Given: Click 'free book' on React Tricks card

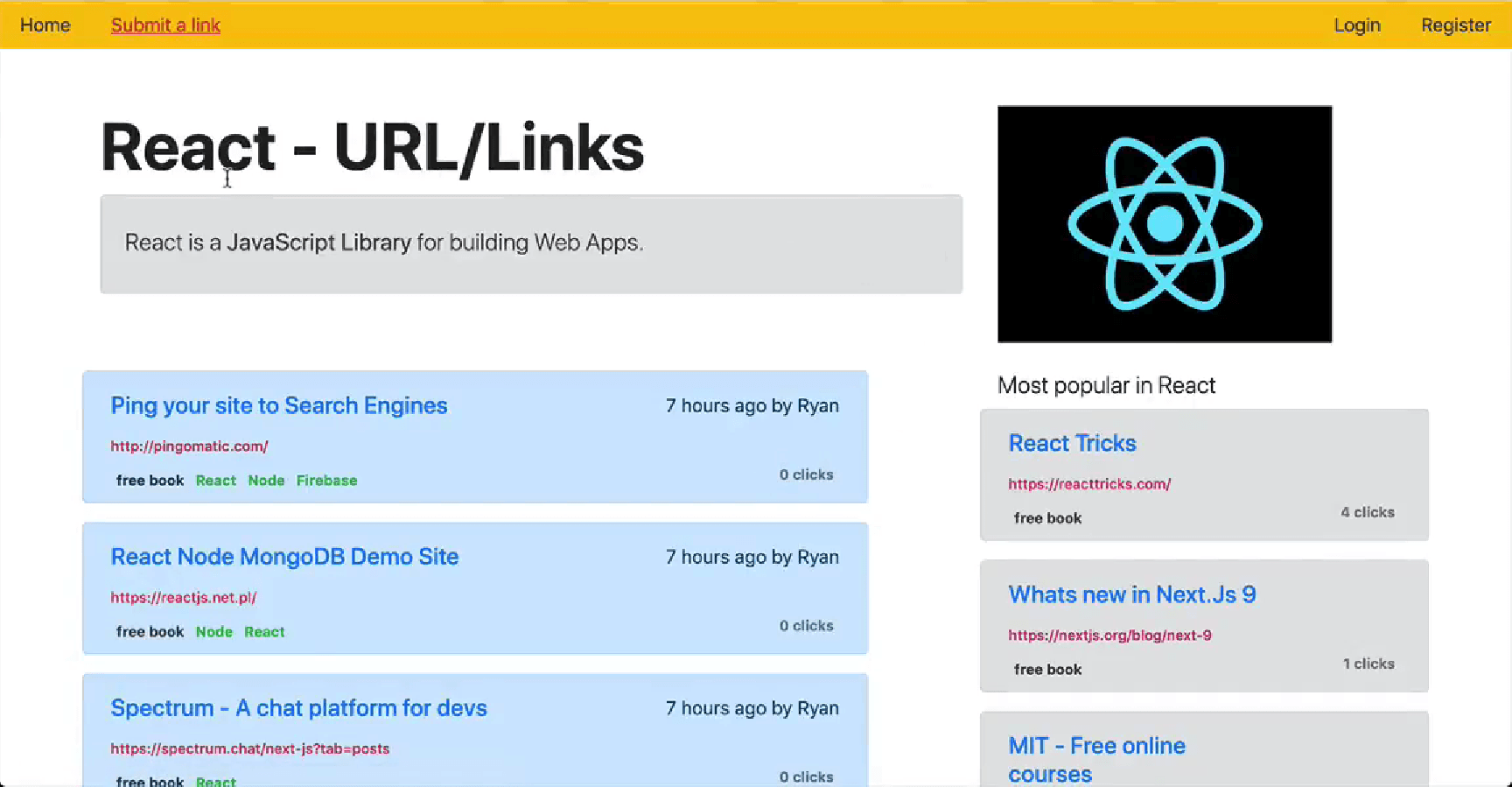Looking at the screenshot, I should 1047,518.
